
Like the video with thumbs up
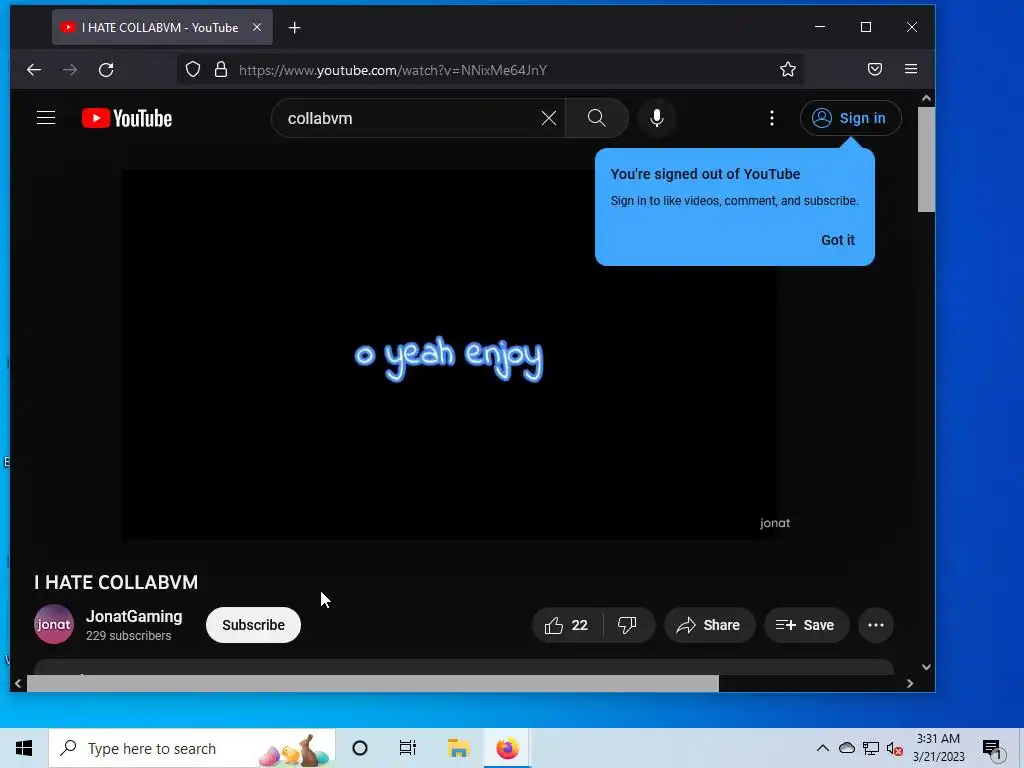coord(567,626)
